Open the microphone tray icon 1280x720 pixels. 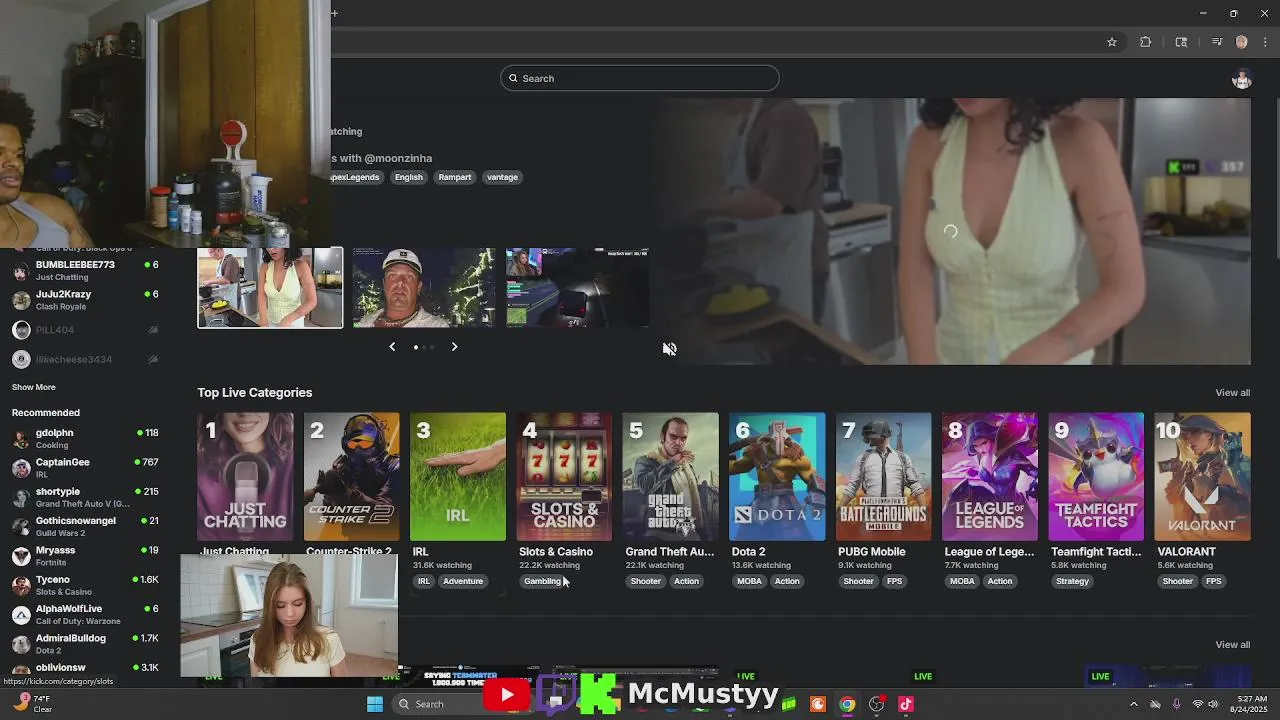[x=1176, y=704]
